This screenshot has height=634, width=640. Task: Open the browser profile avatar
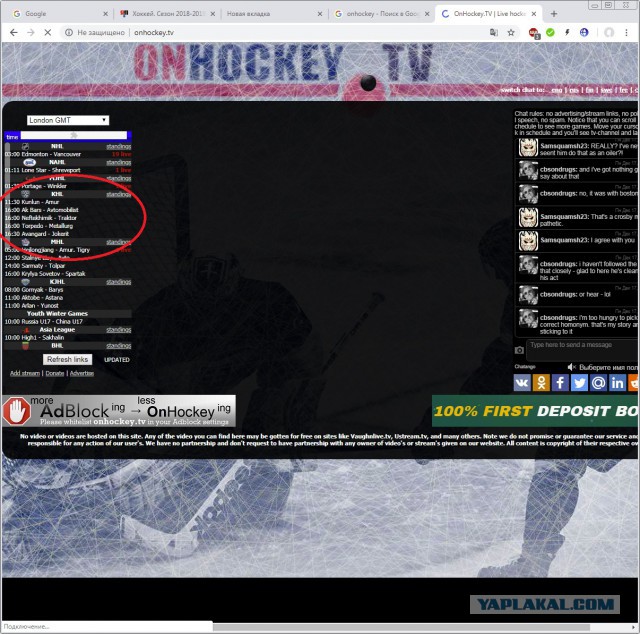609,32
